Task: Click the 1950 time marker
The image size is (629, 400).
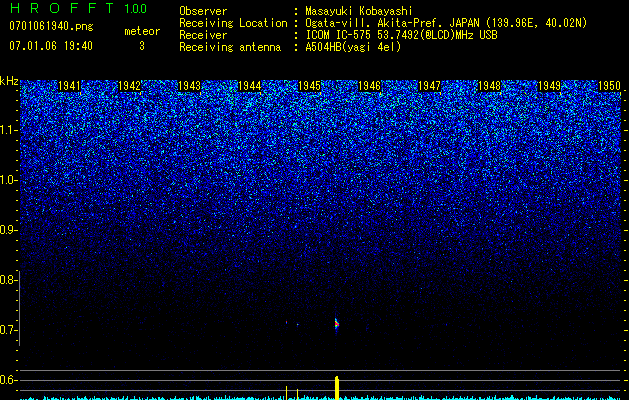Action: click(x=609, y=86)
